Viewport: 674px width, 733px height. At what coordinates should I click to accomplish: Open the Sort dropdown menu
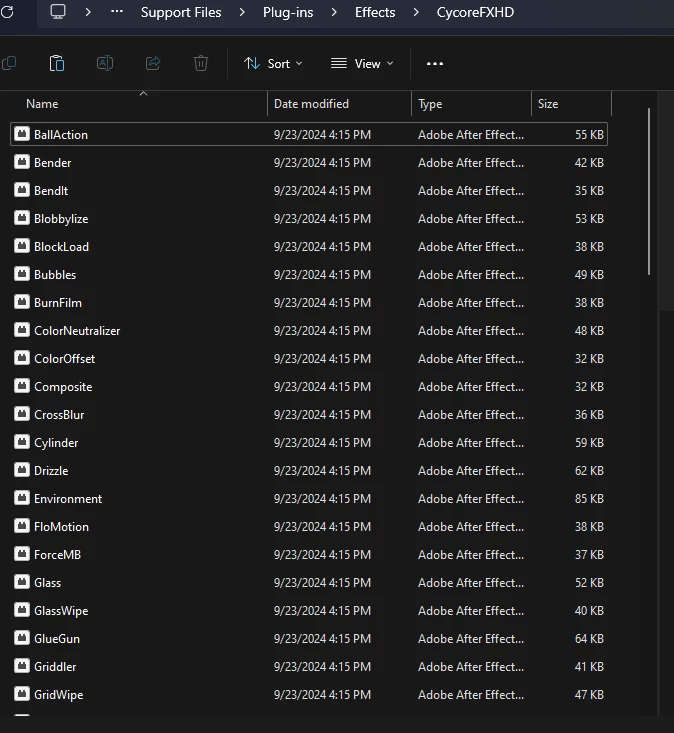[273, 64]
